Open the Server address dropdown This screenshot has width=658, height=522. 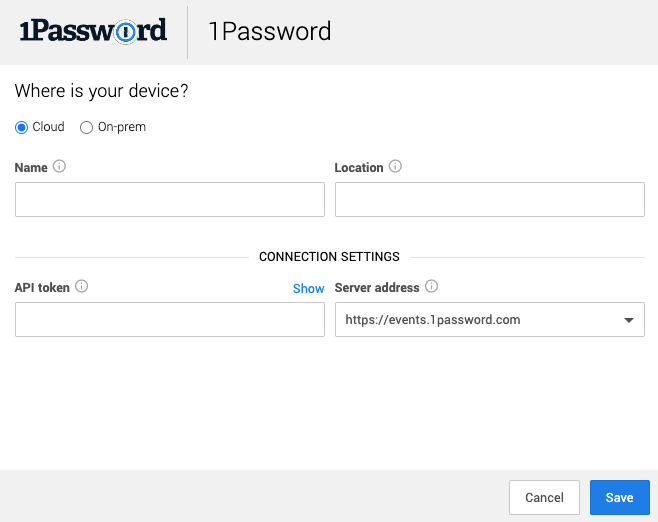coord(490,319)
